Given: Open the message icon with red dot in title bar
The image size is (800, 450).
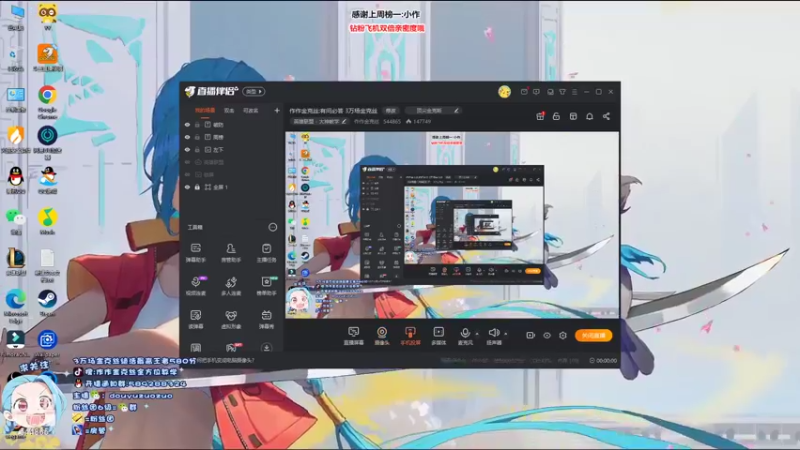Looking at the screenshot, I should (x=524, y=92).
